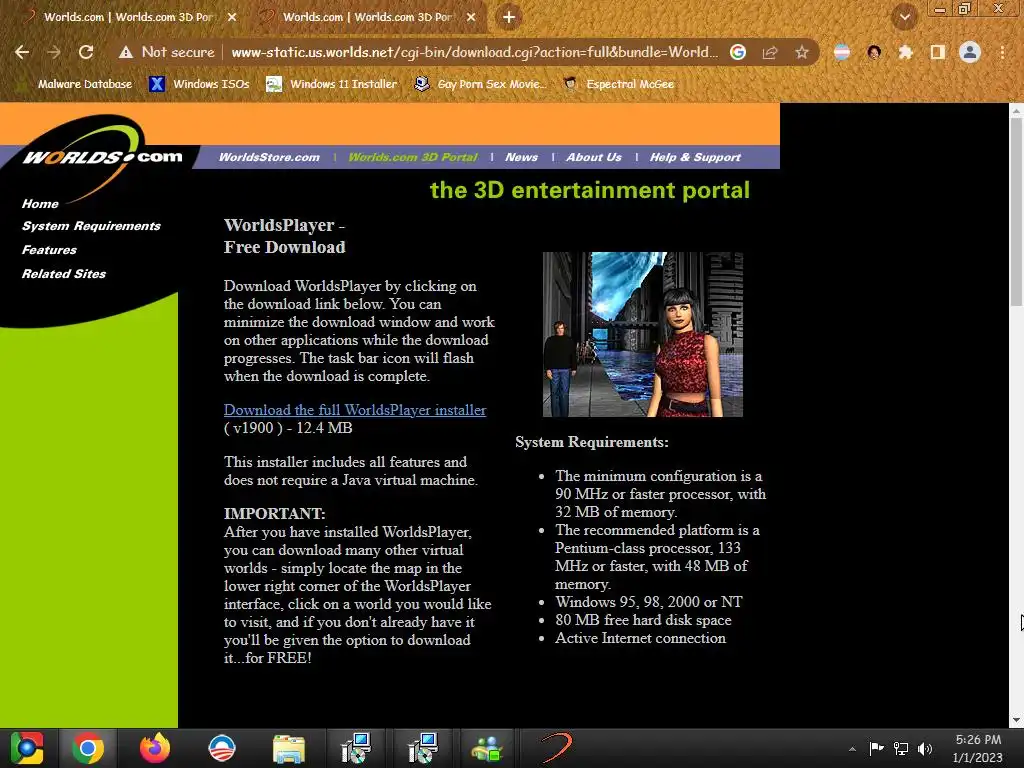Screen dimensions: 1024x768
Task: Expand the tab search dropdown arrow
Action: click(x=904, y=17)
